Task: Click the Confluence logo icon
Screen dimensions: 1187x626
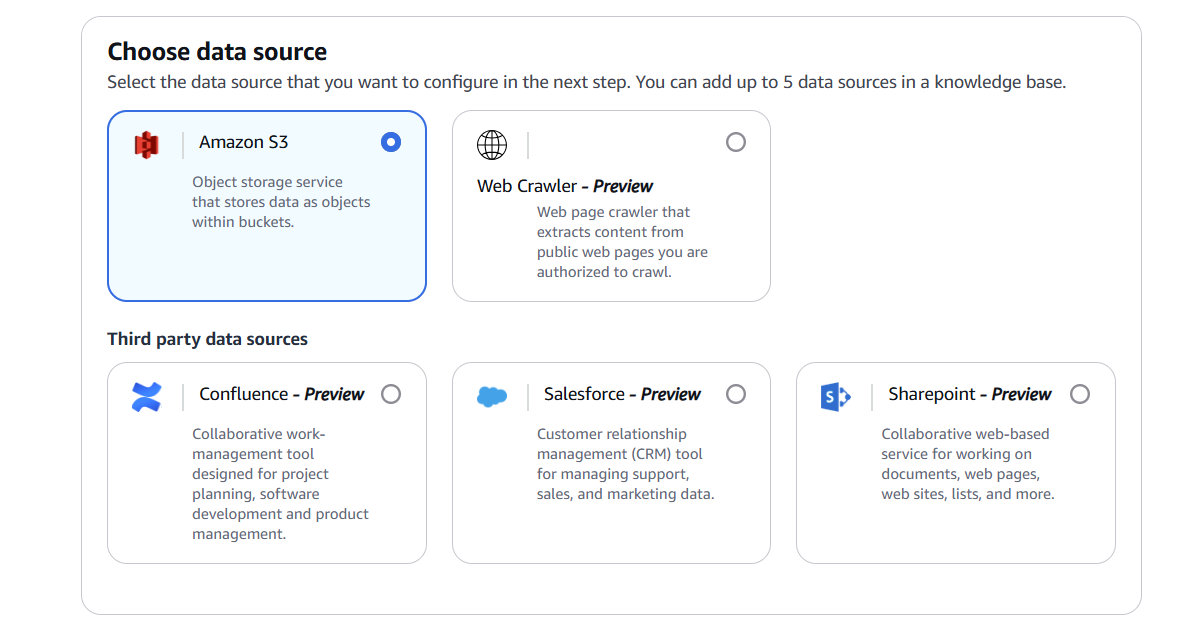Action: pos(146,397)
